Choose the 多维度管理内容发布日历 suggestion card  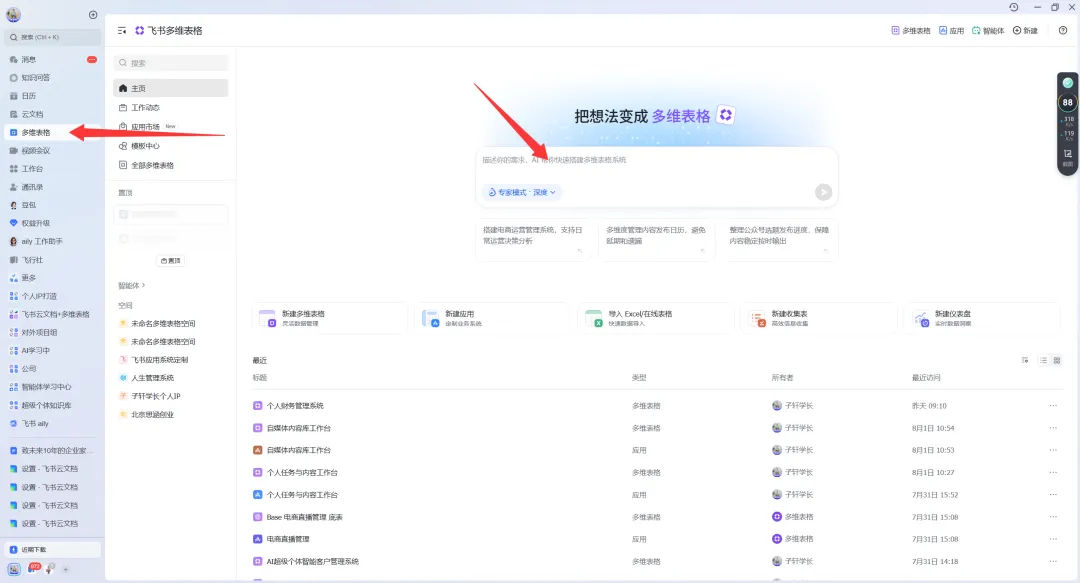657,239
